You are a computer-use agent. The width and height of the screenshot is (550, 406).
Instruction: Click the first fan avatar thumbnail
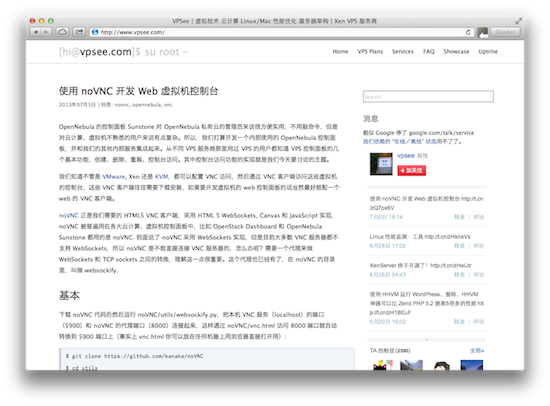382,365
